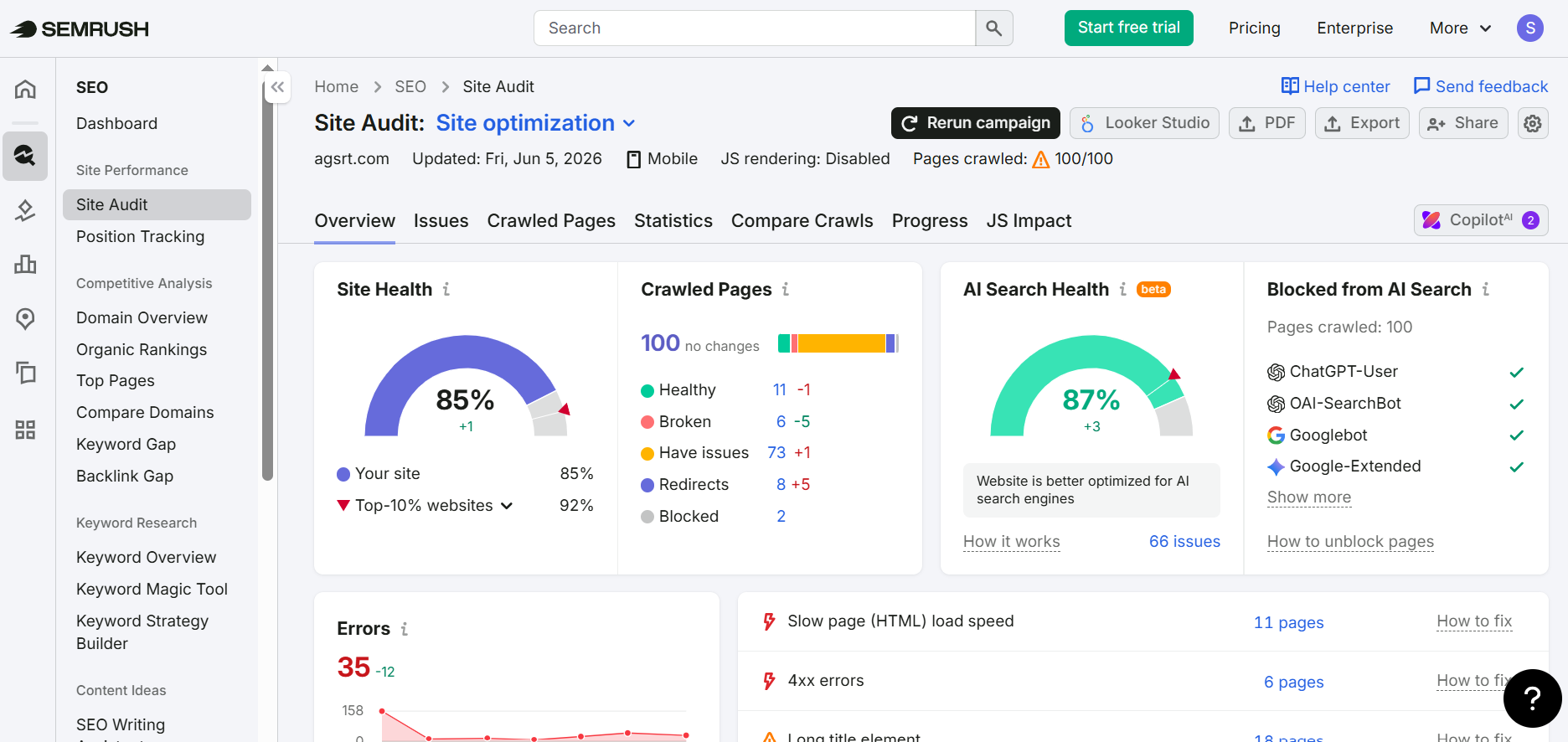Switch to the Crawled Pages tab
Viewport: 1568px width, 742px height.
click(x=551, y=221)
